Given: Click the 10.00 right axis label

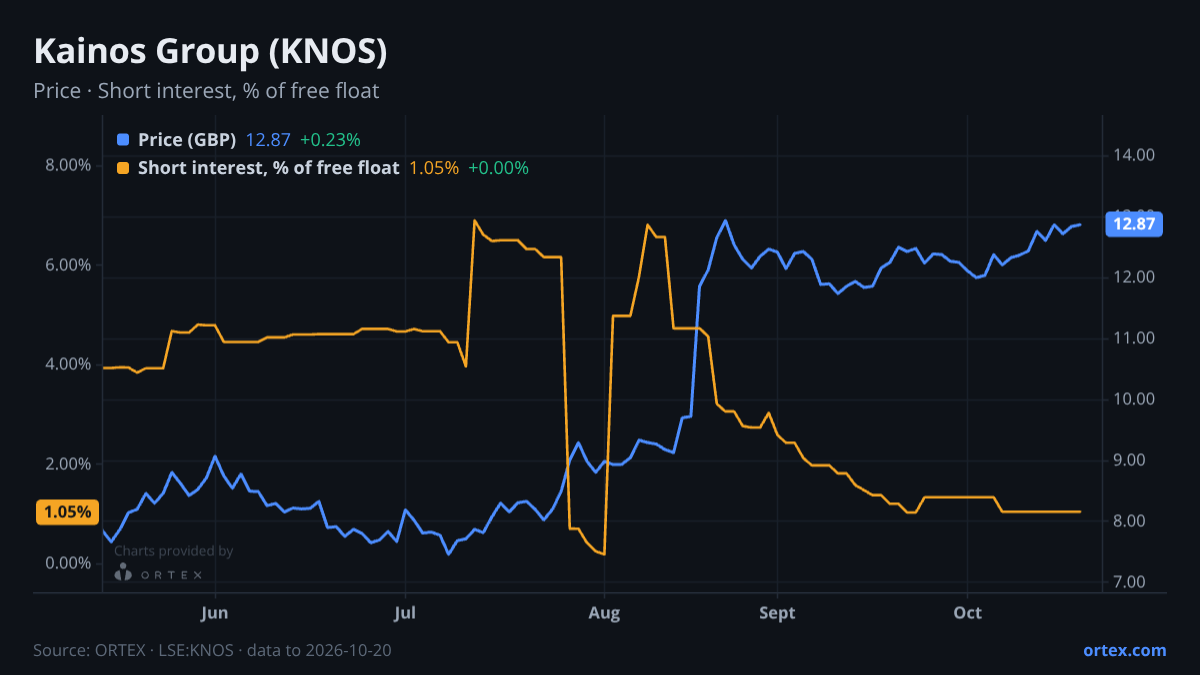Looking at the screenshot, I should pos(1133,399).
